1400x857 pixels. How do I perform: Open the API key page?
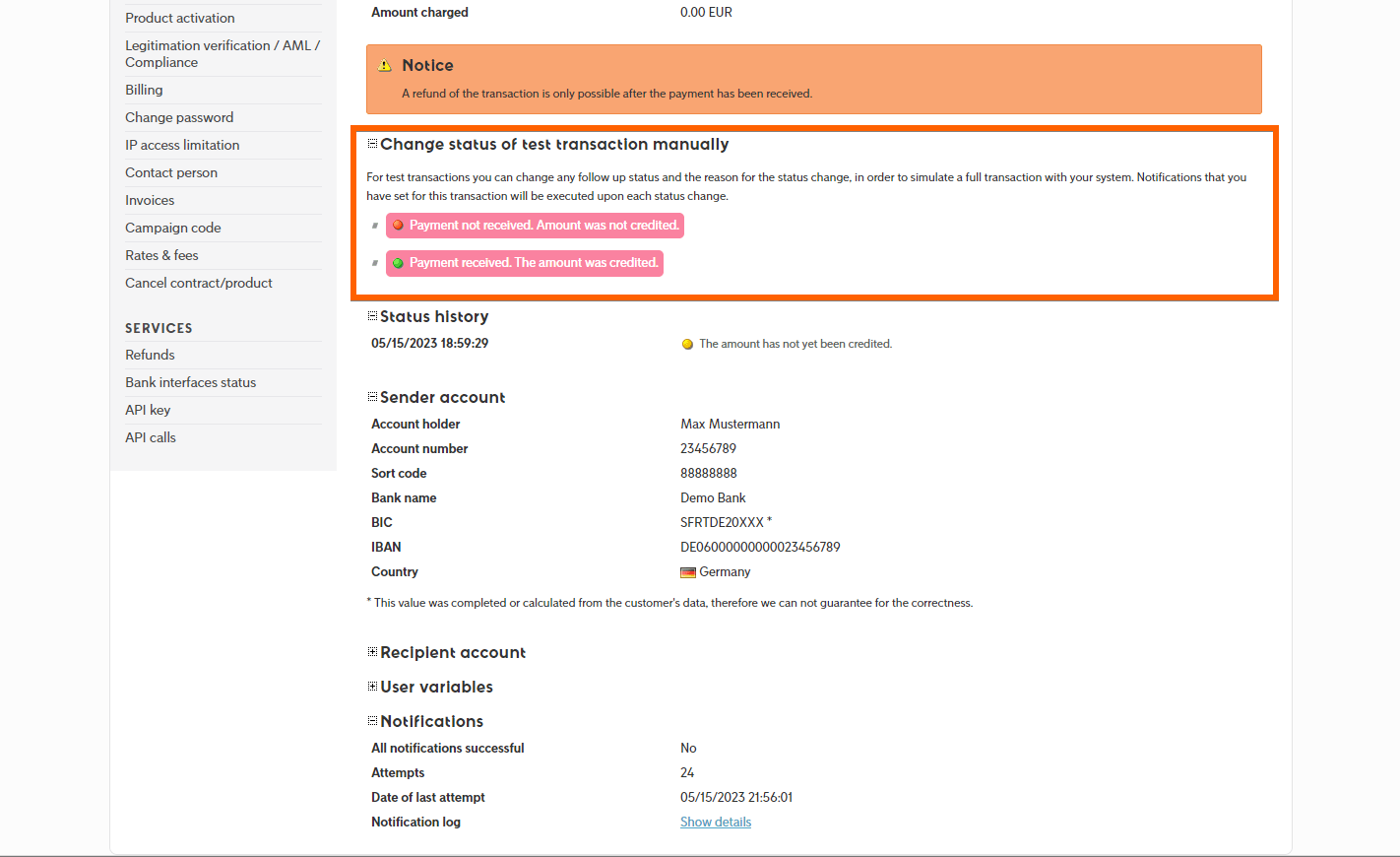(148, 410)
